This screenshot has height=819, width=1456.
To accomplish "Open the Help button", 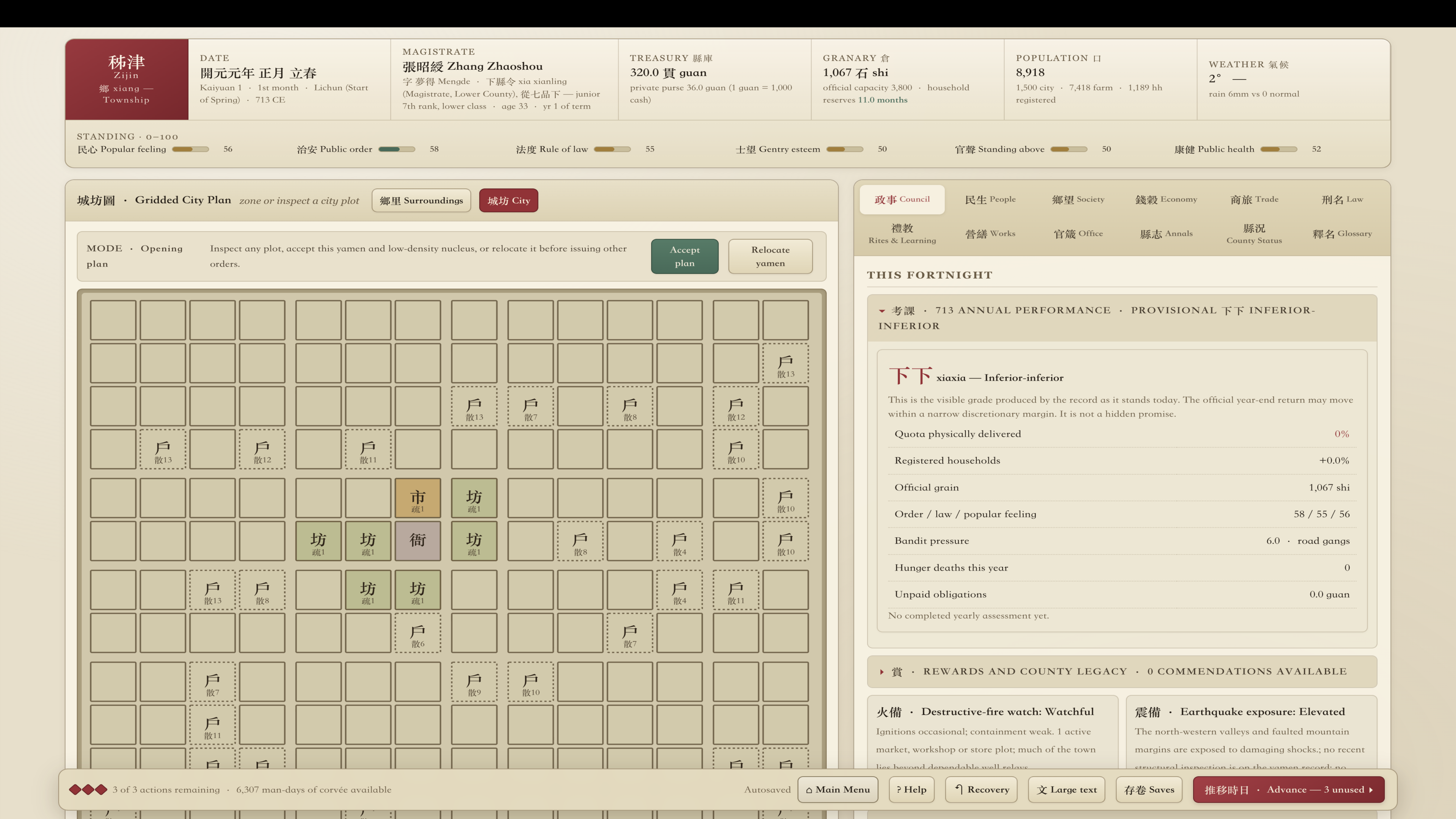I will [x=912, y=789].
